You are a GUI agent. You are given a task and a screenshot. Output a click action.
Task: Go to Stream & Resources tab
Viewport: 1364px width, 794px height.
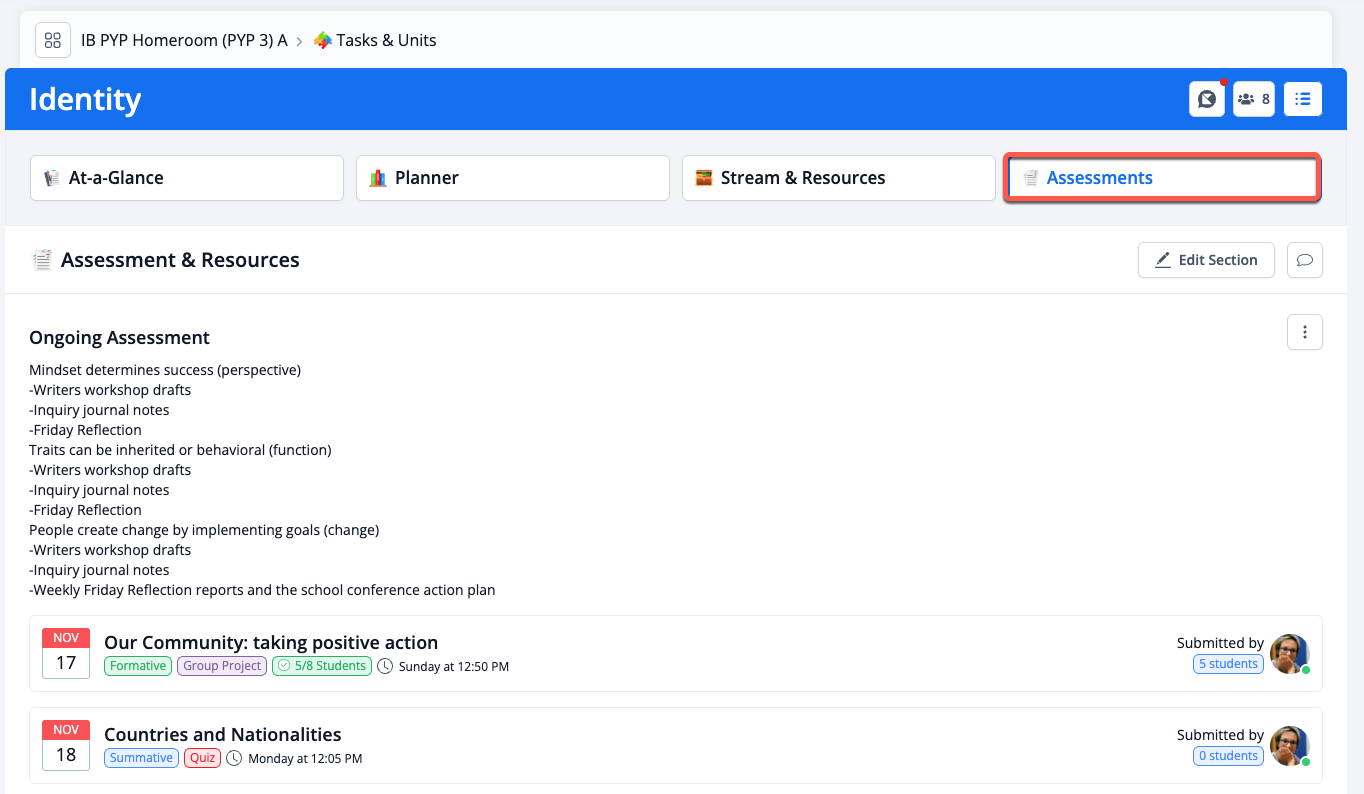[x=838, y=178]
